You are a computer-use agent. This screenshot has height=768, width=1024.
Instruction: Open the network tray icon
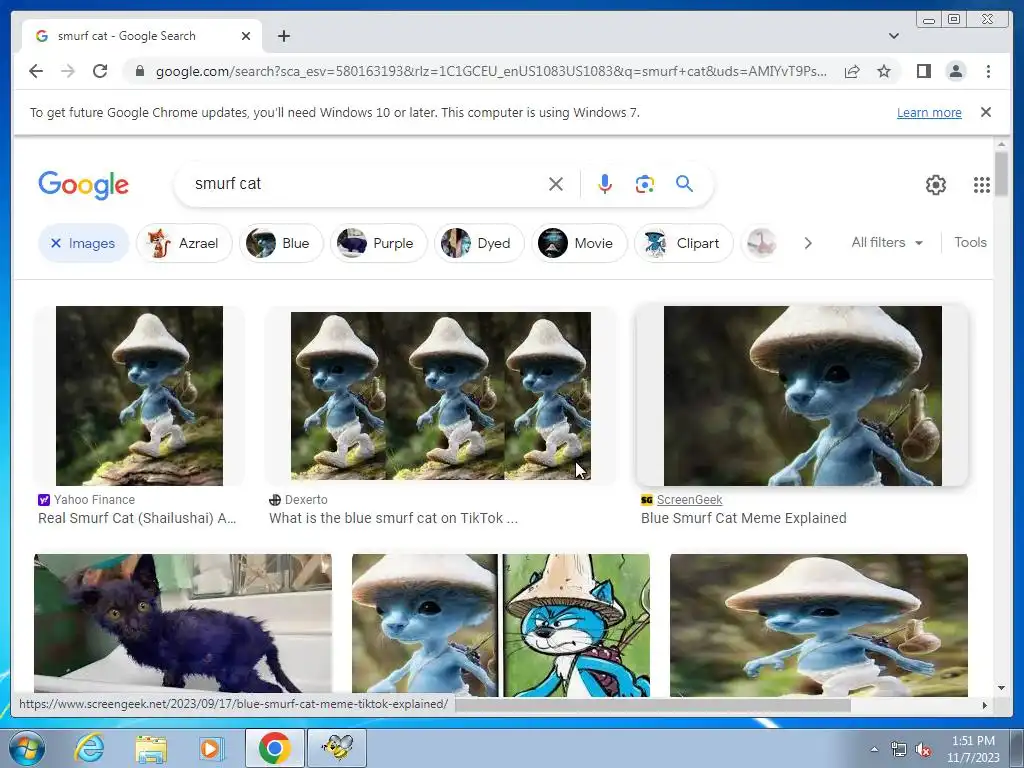[x=899, y=750]
